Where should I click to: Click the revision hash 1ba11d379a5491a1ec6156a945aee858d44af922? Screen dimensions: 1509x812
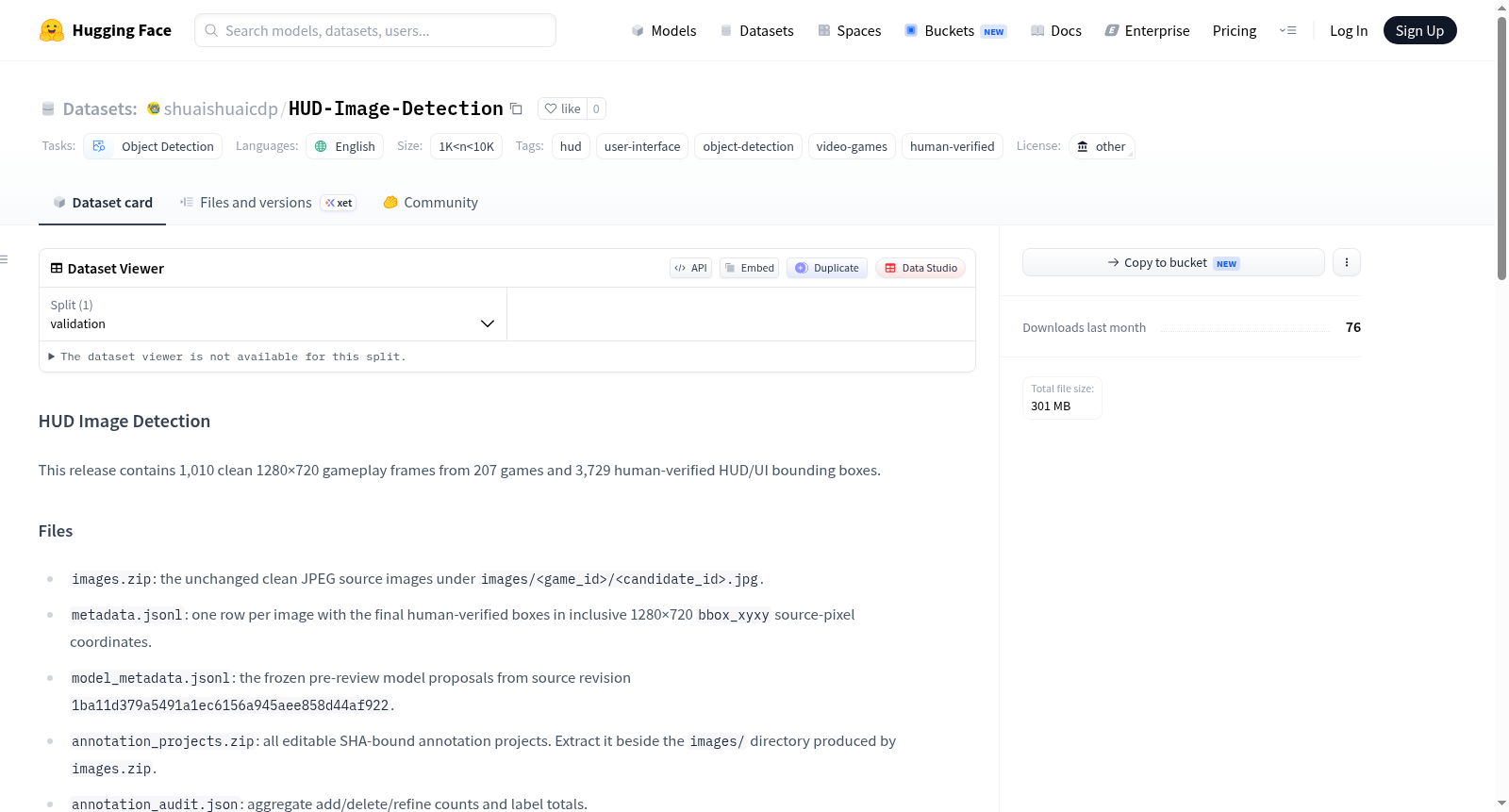(x=230, y=705)
